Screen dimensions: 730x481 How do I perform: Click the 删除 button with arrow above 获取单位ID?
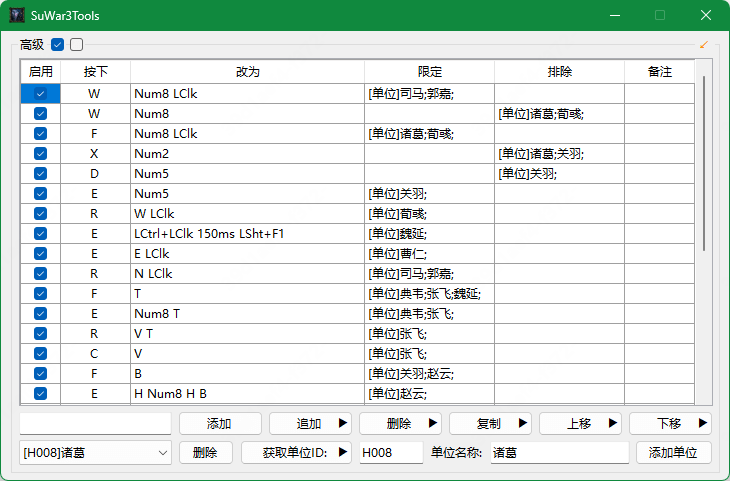click(400, 424)
